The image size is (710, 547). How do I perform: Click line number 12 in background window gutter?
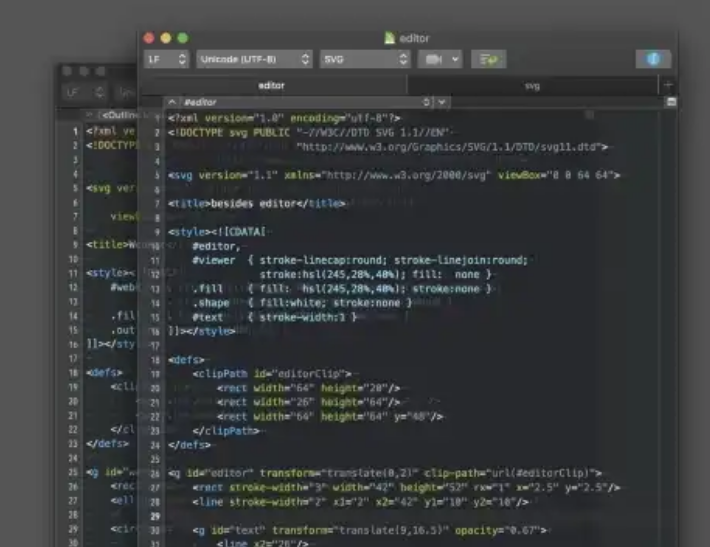(73, 288)
